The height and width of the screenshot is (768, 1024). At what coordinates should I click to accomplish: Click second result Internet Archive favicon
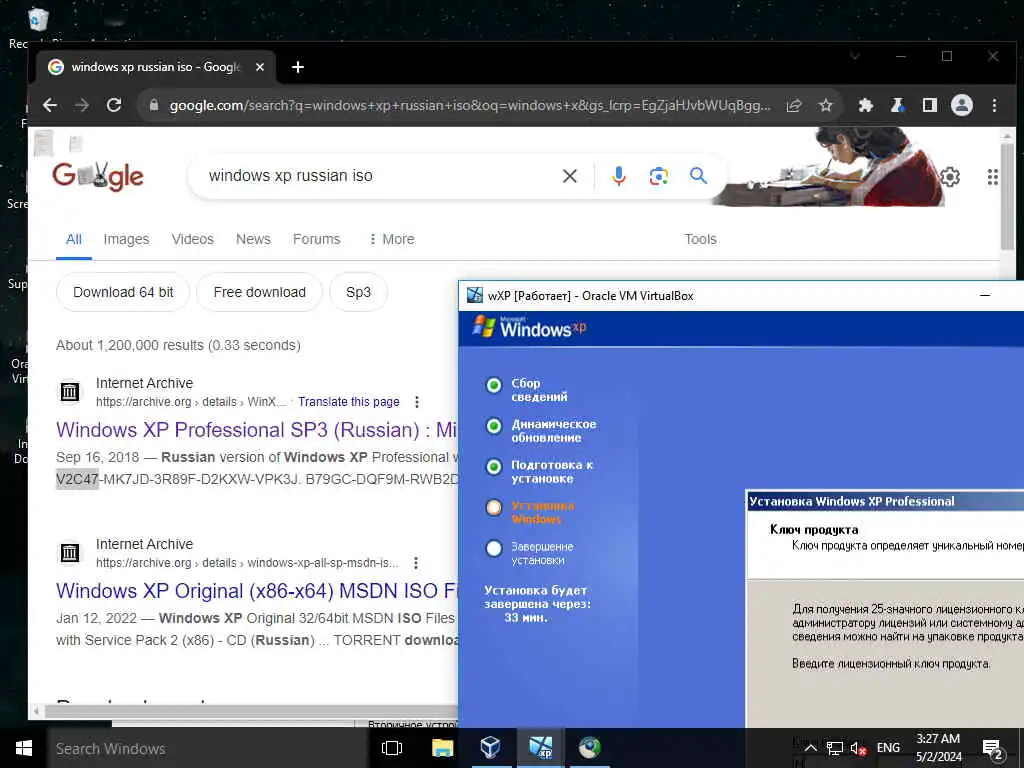coord(70,553)
